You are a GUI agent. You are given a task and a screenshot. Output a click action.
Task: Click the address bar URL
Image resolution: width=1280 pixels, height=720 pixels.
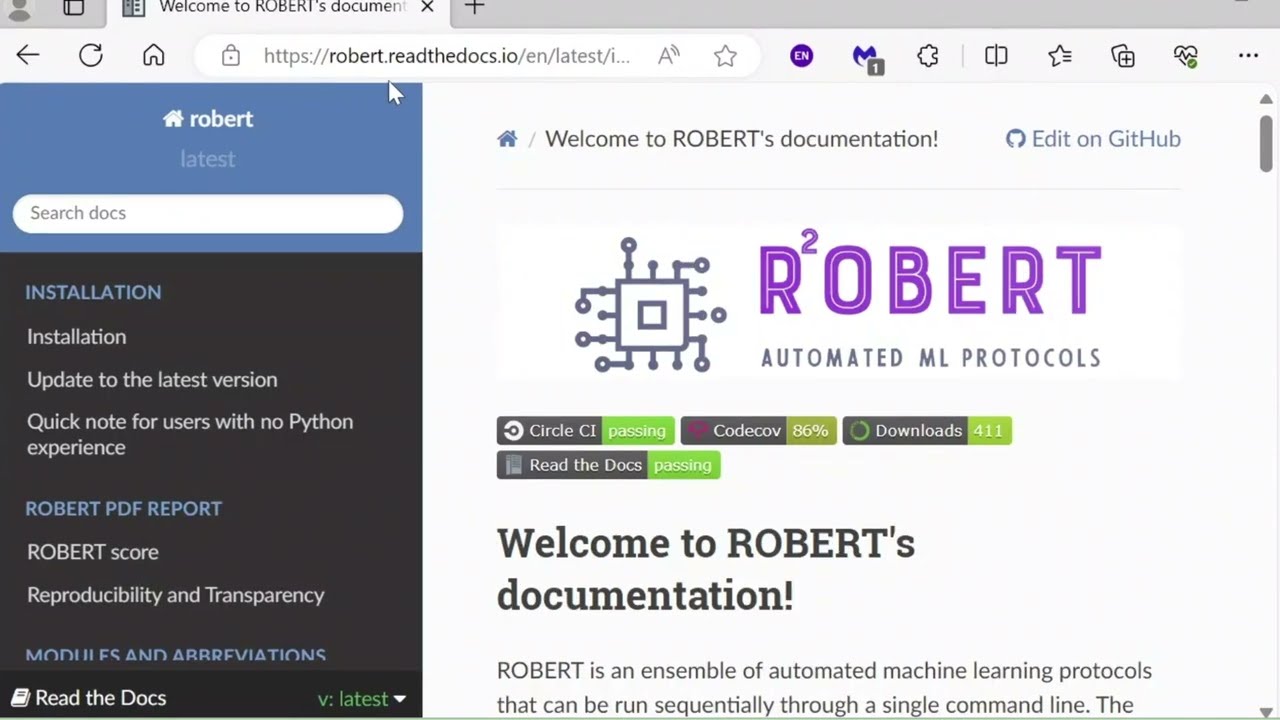447,56
